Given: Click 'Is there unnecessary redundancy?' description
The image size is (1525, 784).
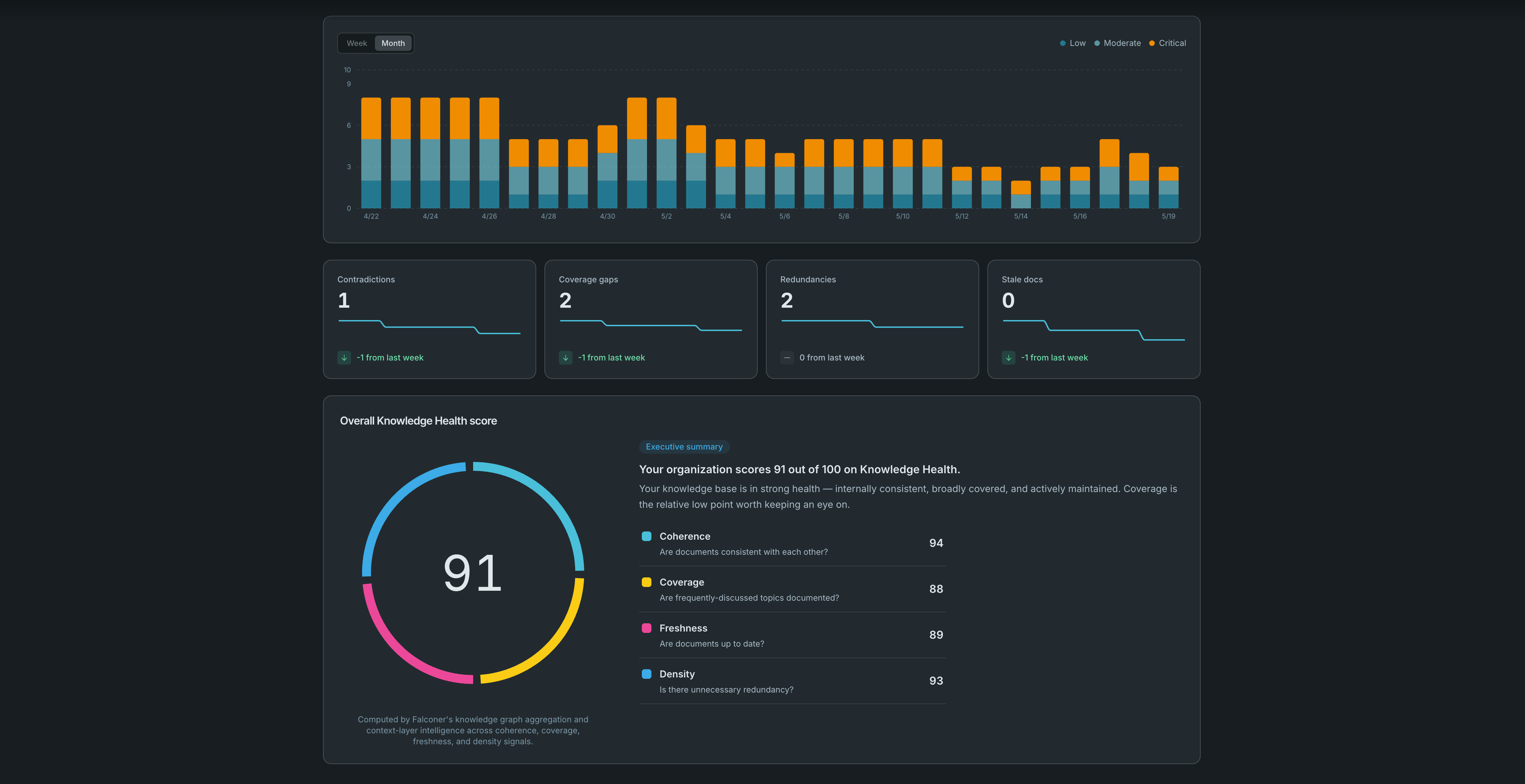Looking at the screenshot, I should point(727,690).
